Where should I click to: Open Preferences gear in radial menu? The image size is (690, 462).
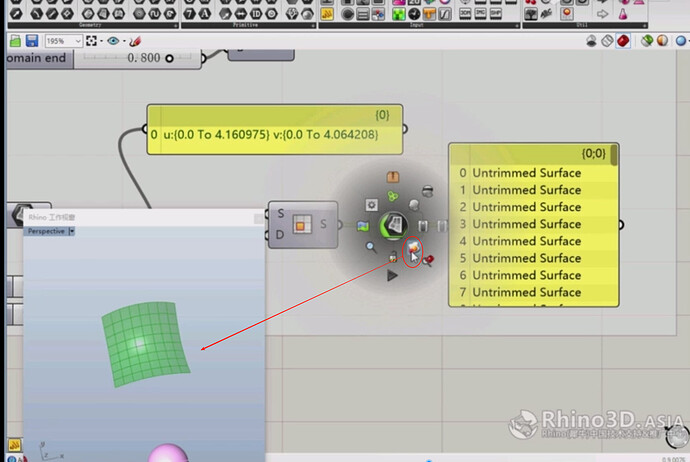pos(371,205)
